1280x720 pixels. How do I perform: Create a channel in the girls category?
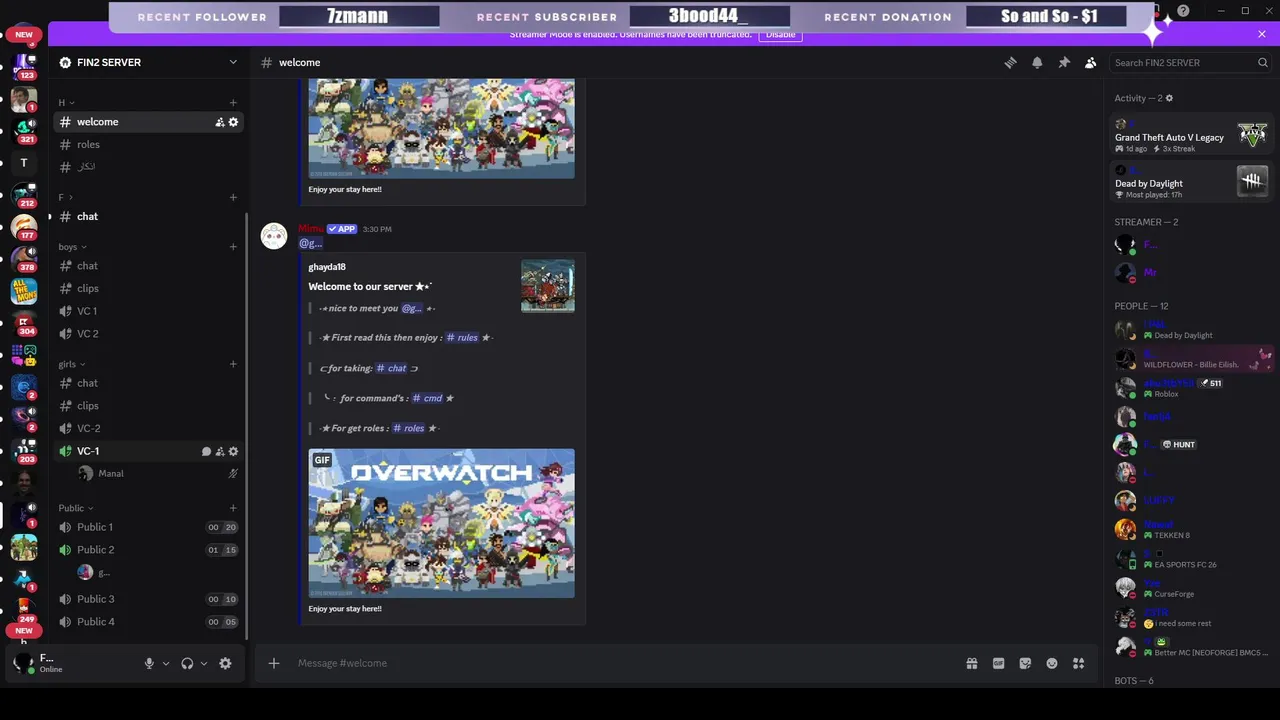click(x=233, y=364)
